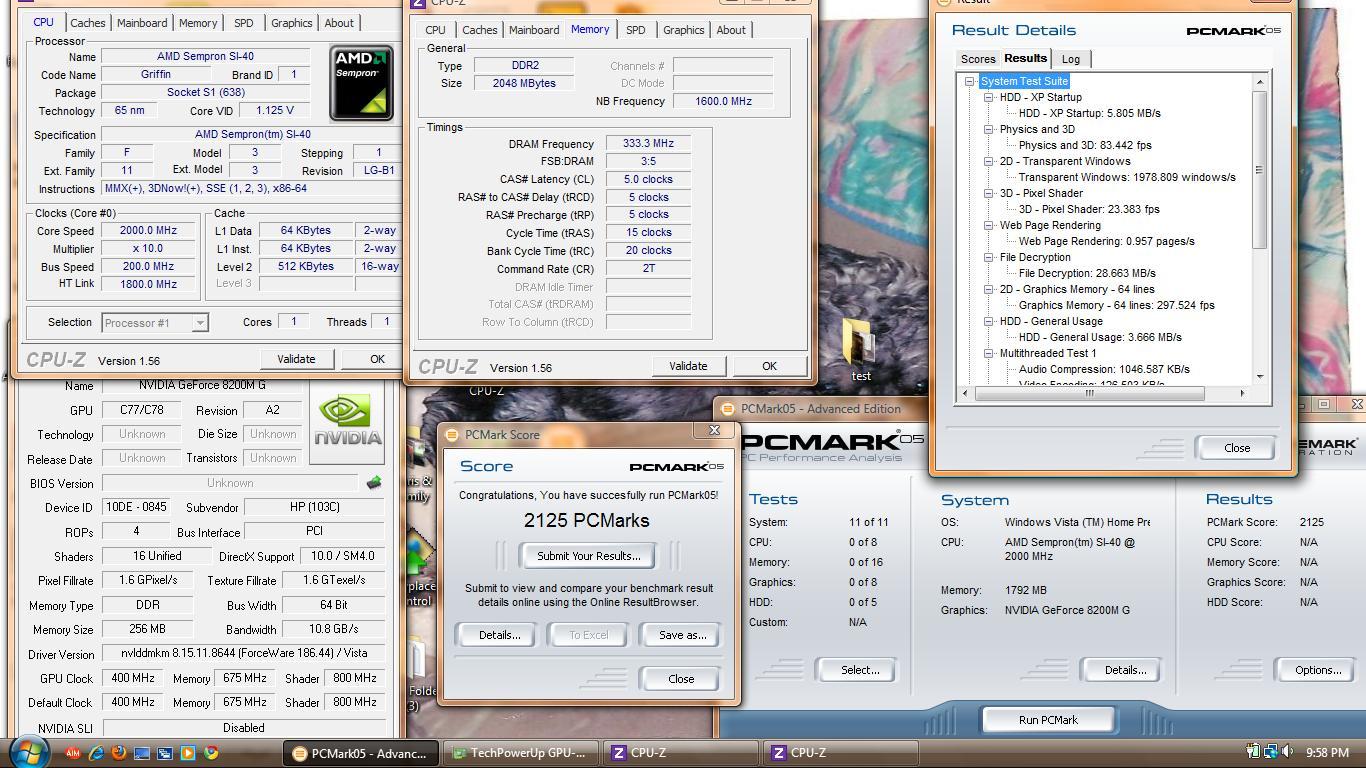Image resolution: width=1366 pixels, height=768 pixels.
Task: Launch Firefox from quick launch
Action: (119, 753)
